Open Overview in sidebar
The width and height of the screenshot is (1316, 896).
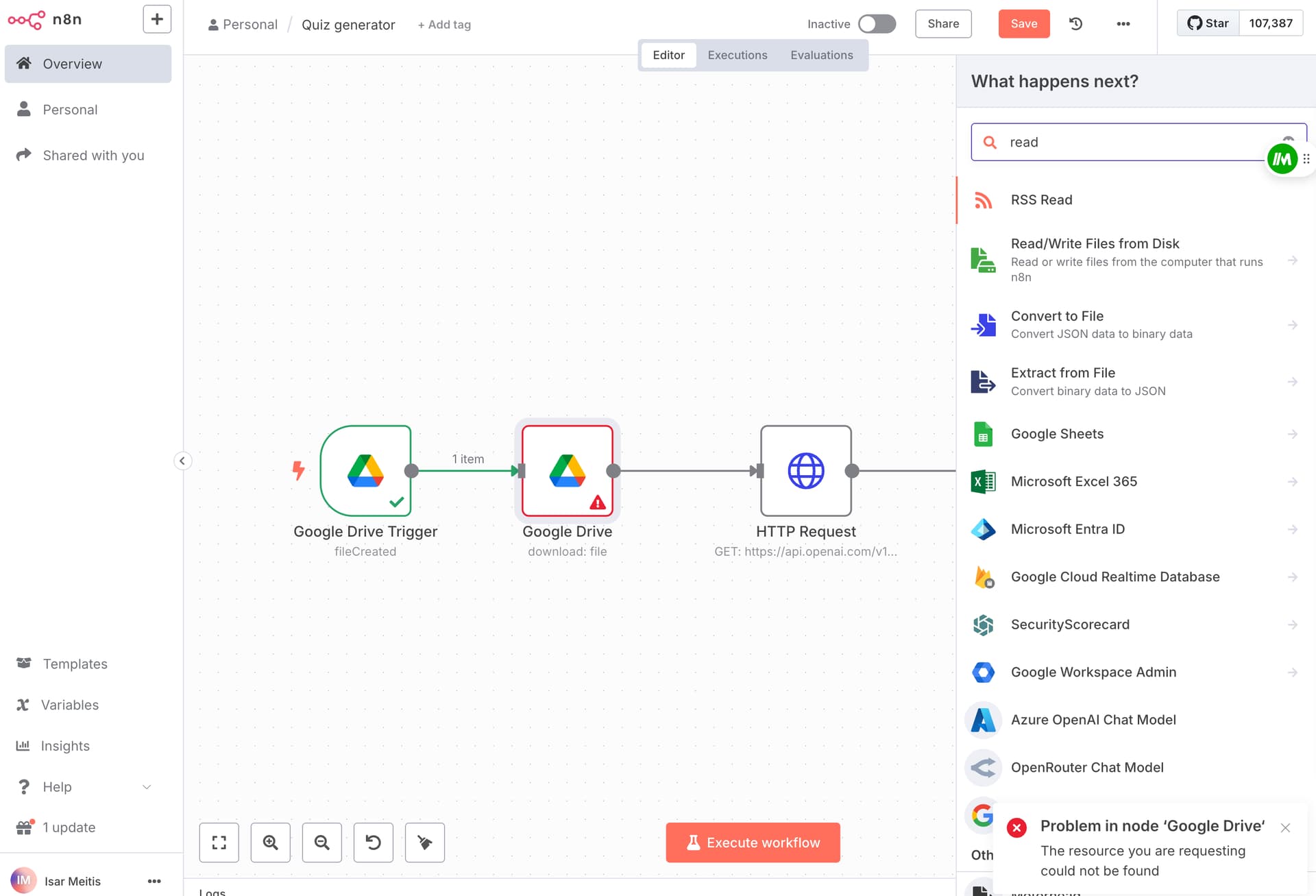[88, 64]
